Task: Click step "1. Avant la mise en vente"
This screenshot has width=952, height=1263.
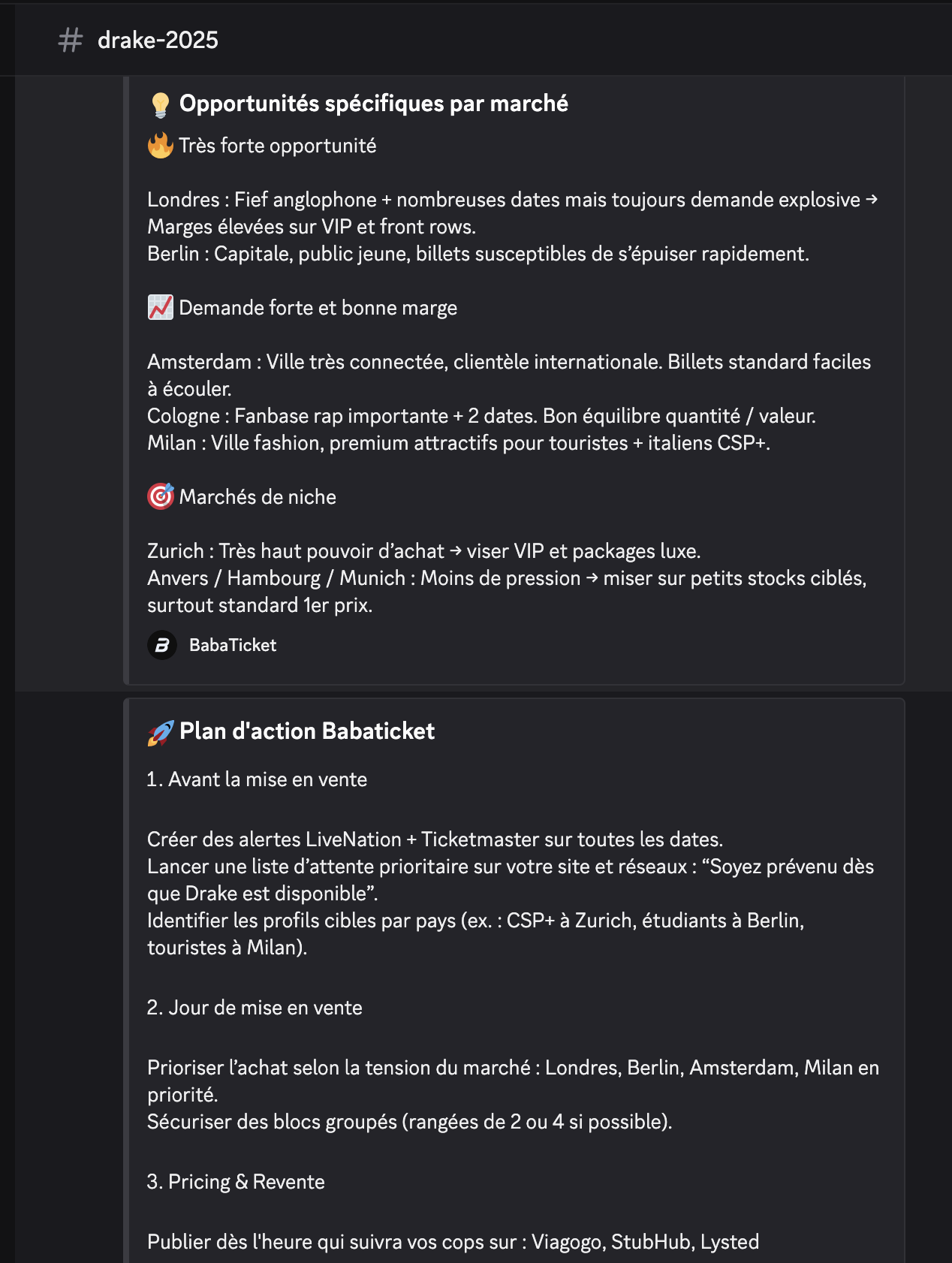Action: (x=257, y=779)
